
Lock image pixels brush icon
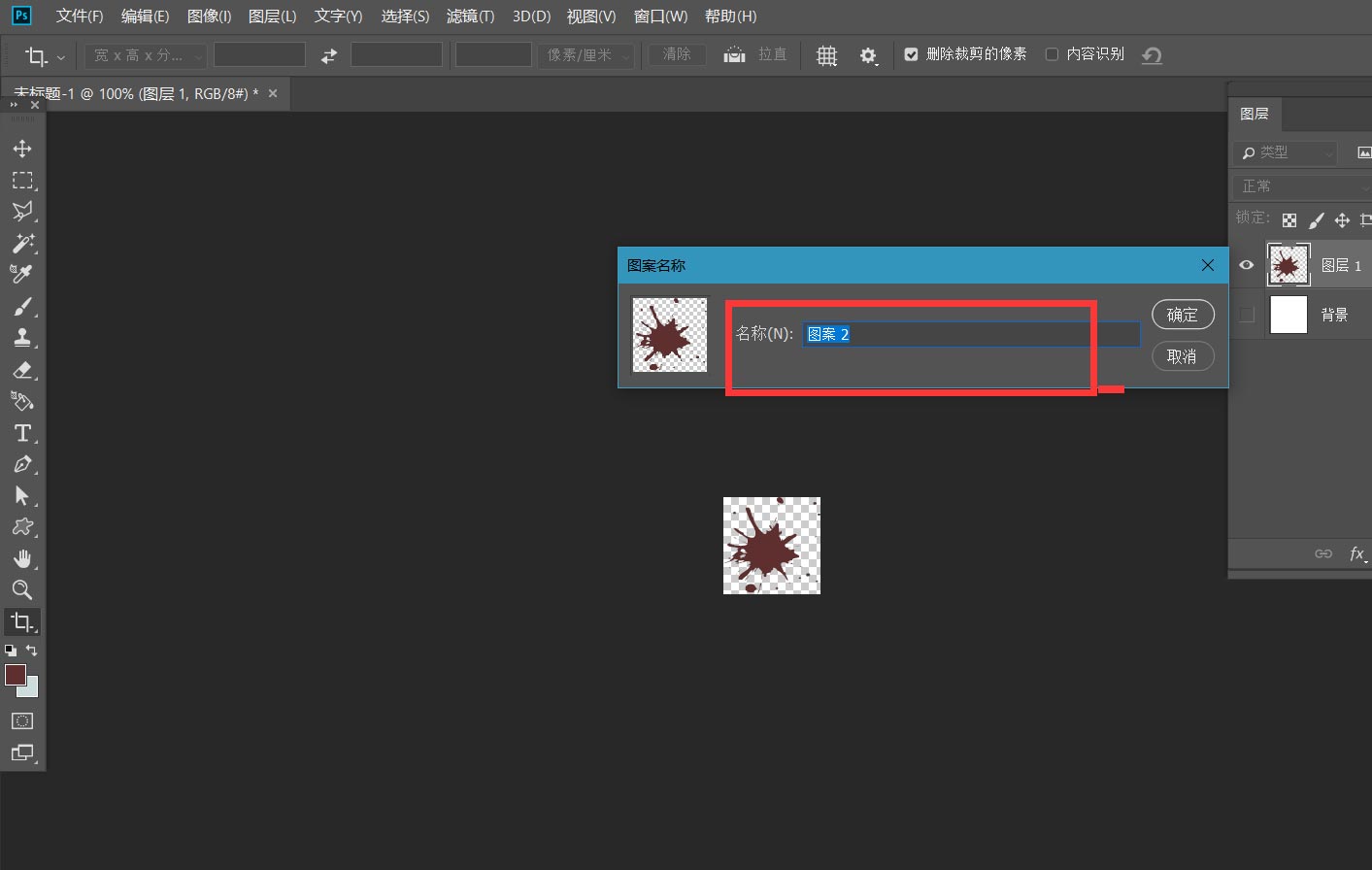[x=1316, y=220]
